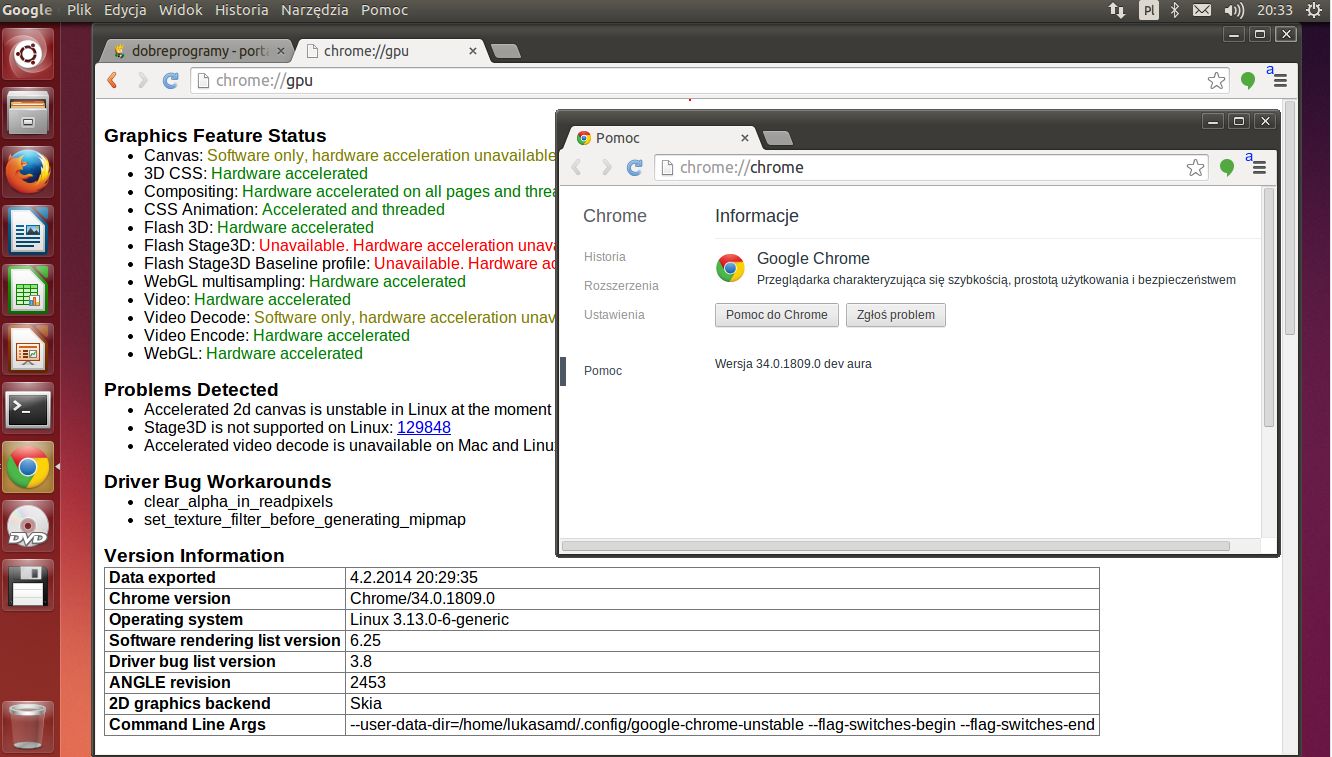1332x757 pixels.
Task: Select Pomoc in the Chrome sidebar
Action: pyautogui.click(x=603, y=371)
